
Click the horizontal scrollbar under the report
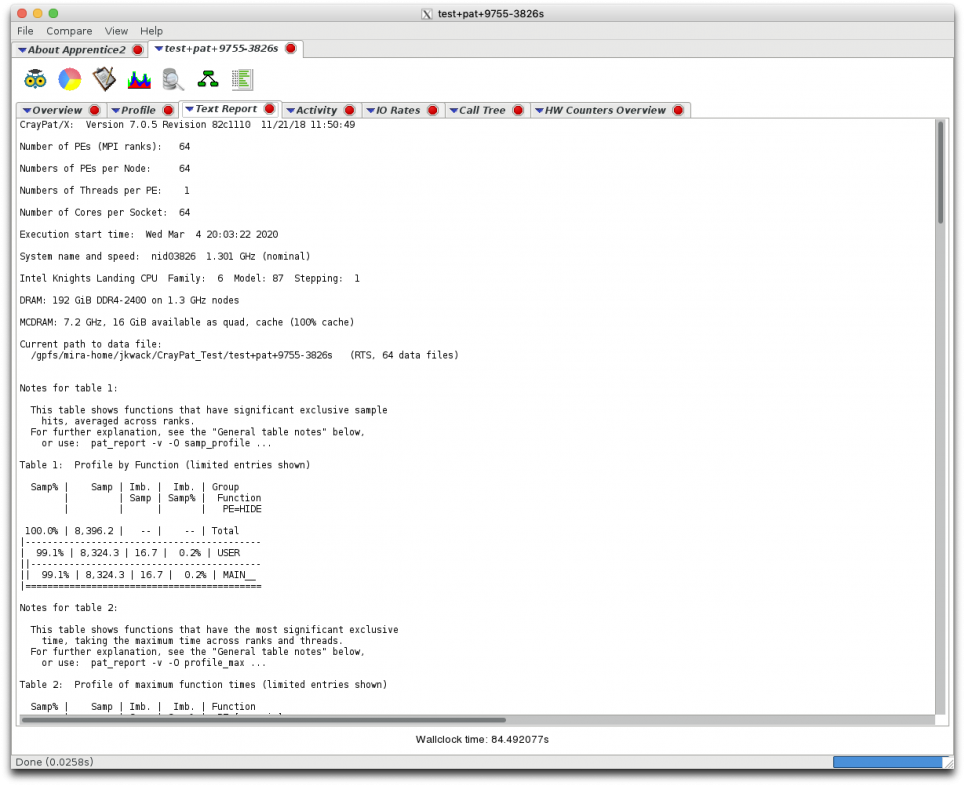pos(263,719)
